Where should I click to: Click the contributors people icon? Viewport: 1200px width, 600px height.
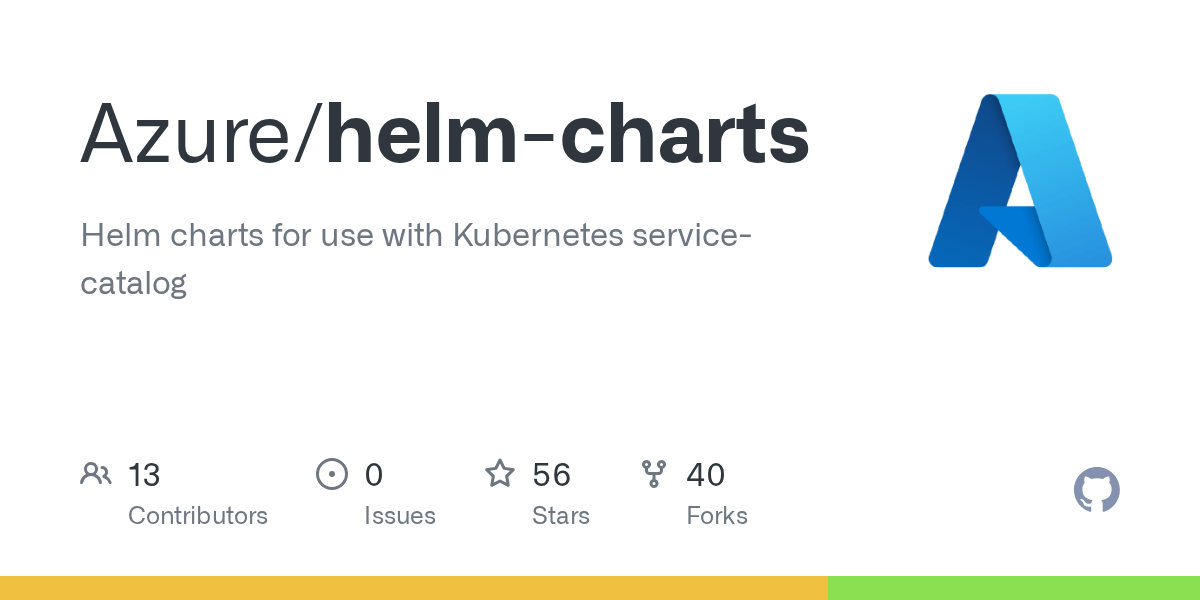(x=96, y=474)
